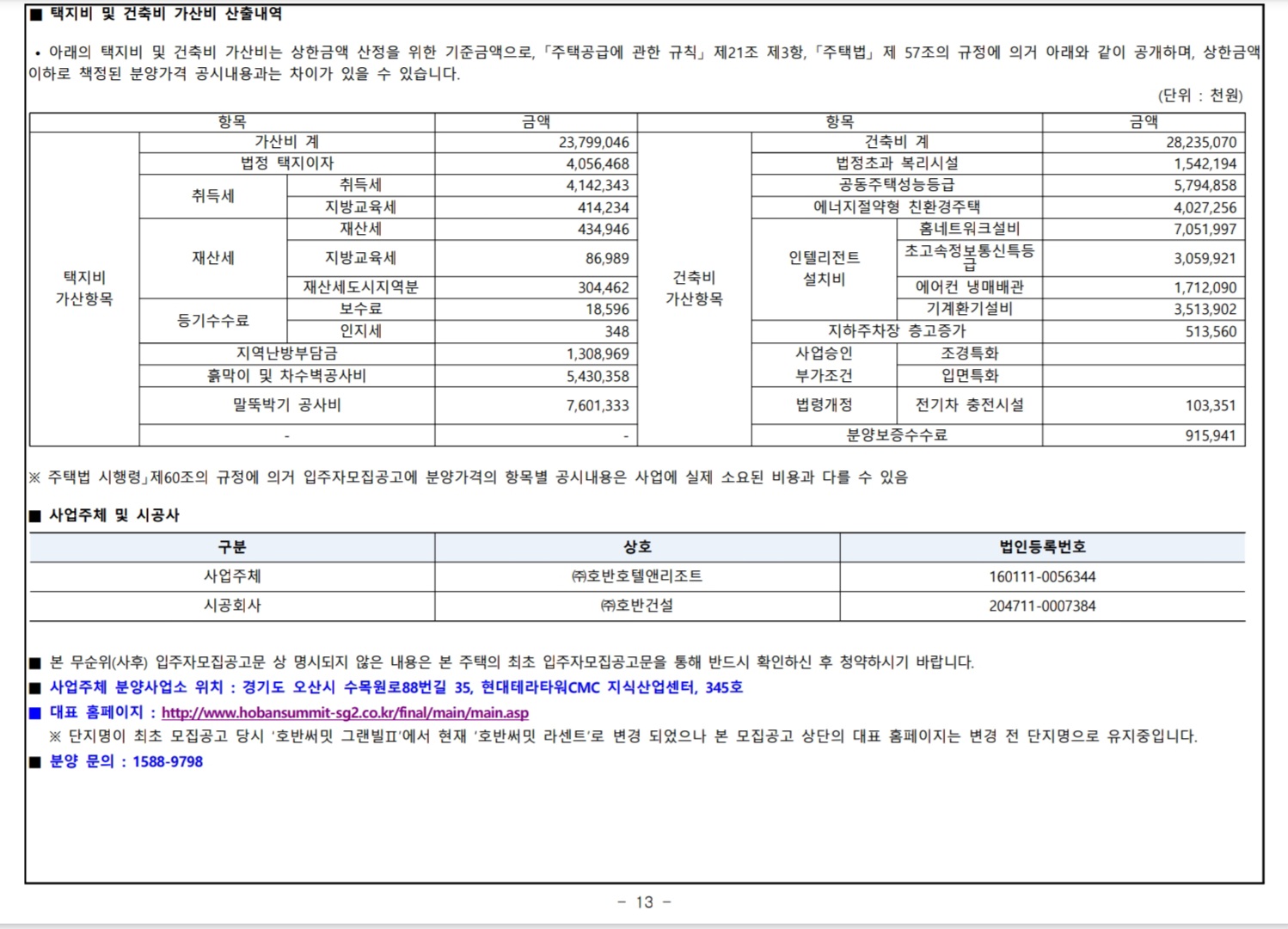Image resolution: width=1288 pixels, height=929 pixels.
Task: Select the 사업주체 분양사업소 위치 address line
Action: point(396,687)
